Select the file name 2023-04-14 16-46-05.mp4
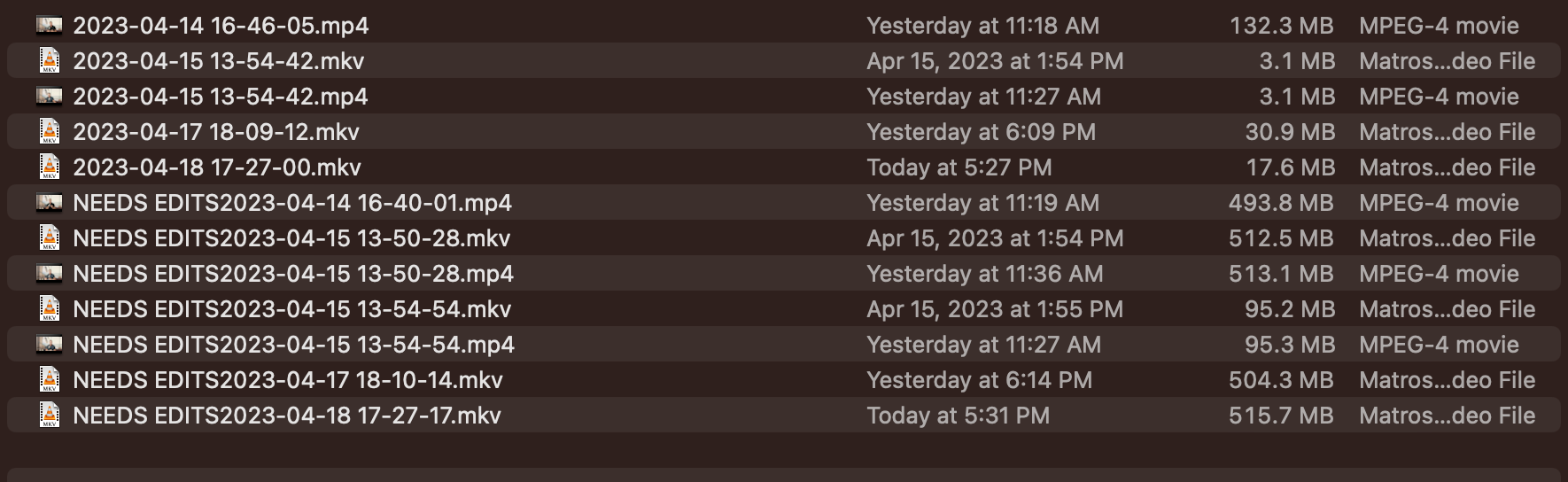The width and height of the screenshot is (1568, 482). pyautogui.click(x=221, y=26)
